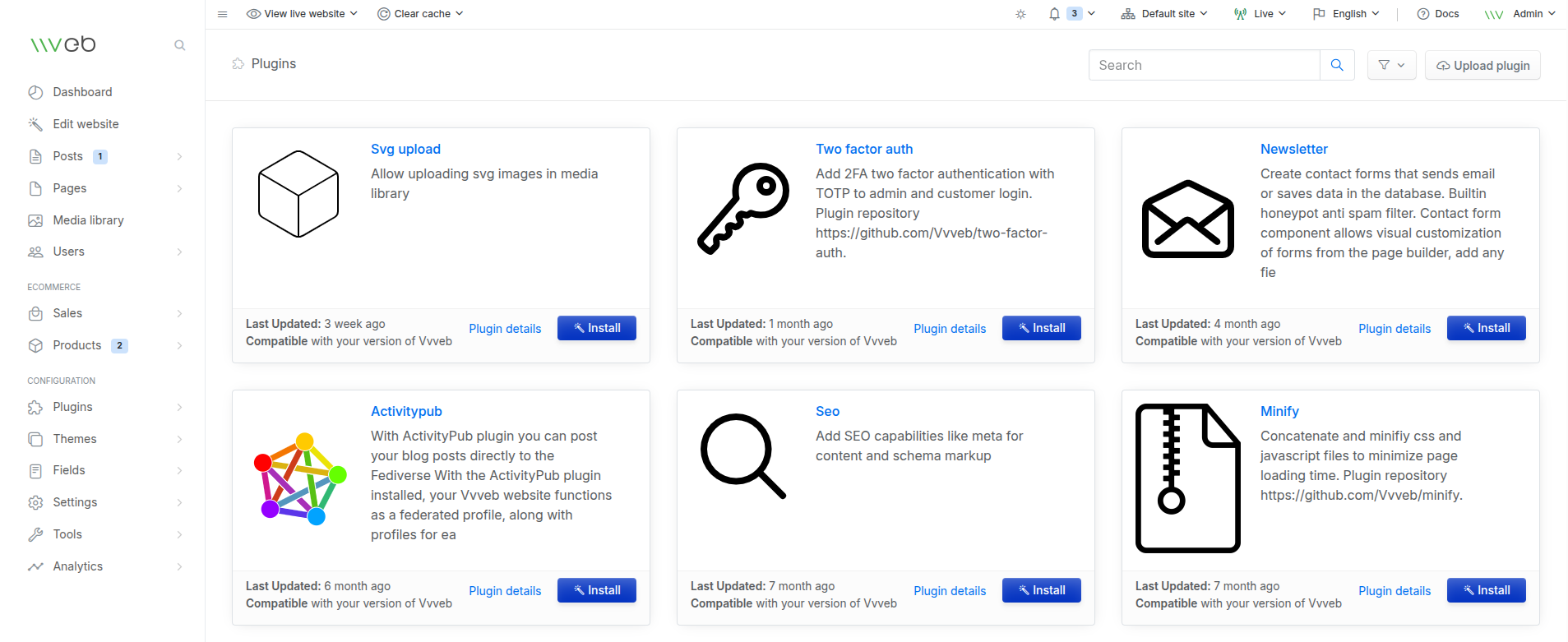Click the sidebar search magnifier icon
Viewport: 1568px width, 642px height.
[179, 45]
